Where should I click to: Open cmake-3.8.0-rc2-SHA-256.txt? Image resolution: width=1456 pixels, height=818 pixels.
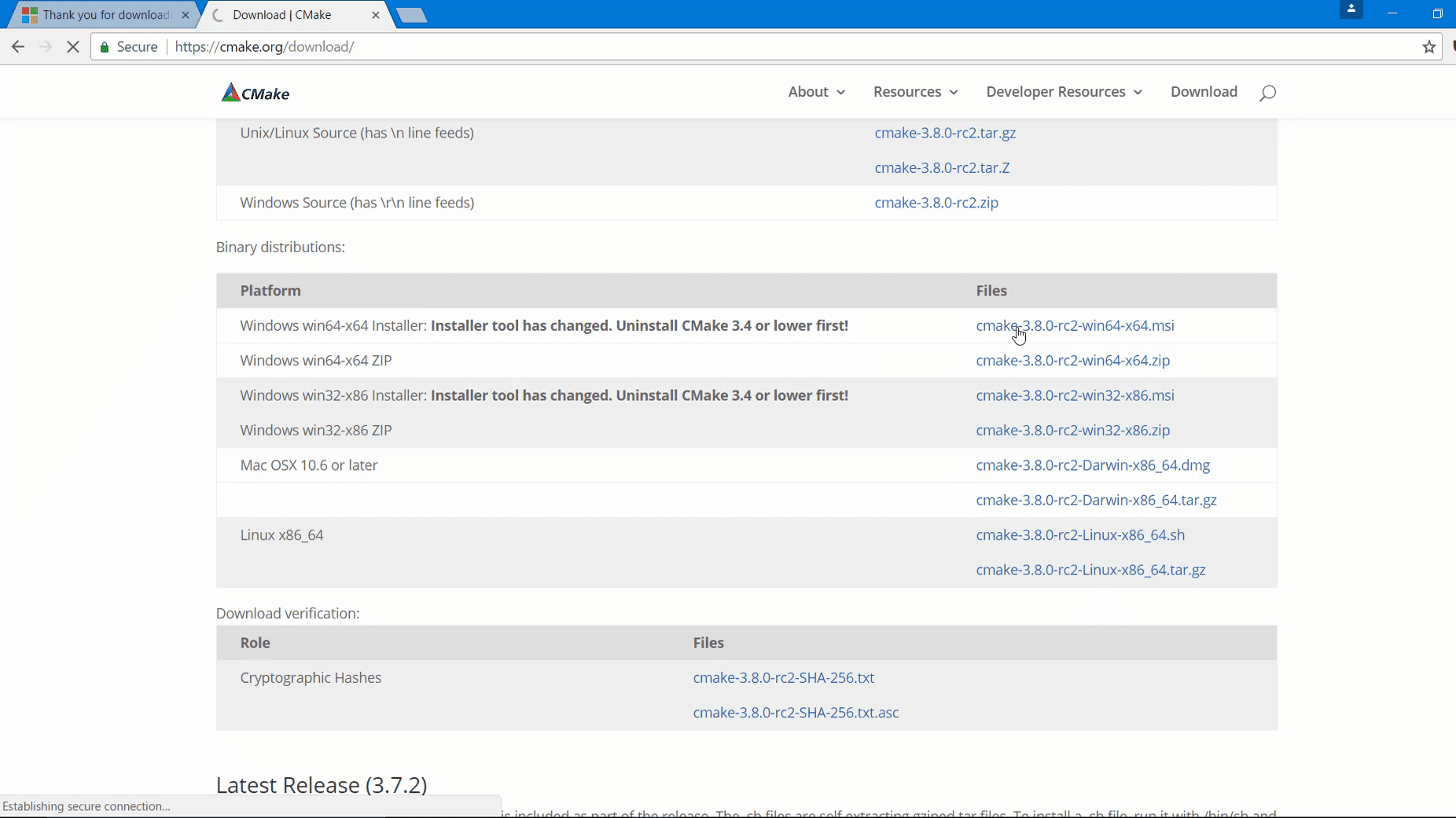point(783,678)
